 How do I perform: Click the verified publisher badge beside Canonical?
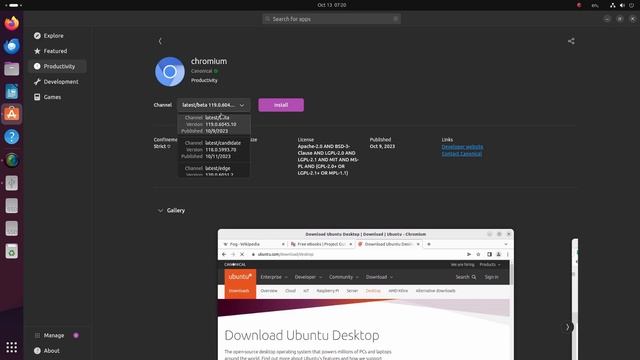[216, 71]
